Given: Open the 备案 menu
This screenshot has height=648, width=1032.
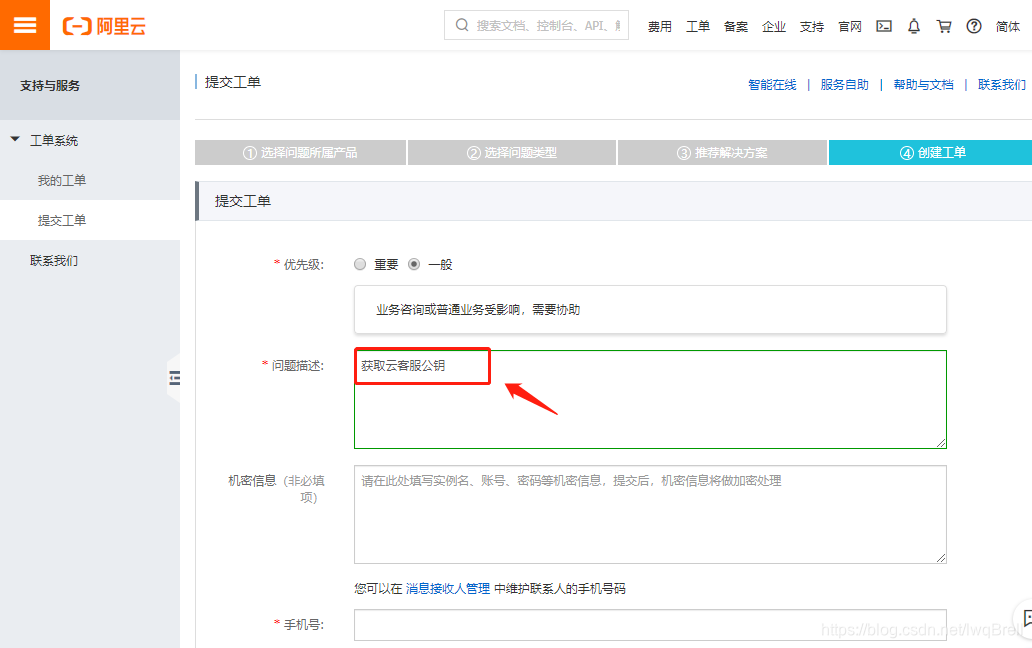Looking at the screenshot, I should 736,26.
